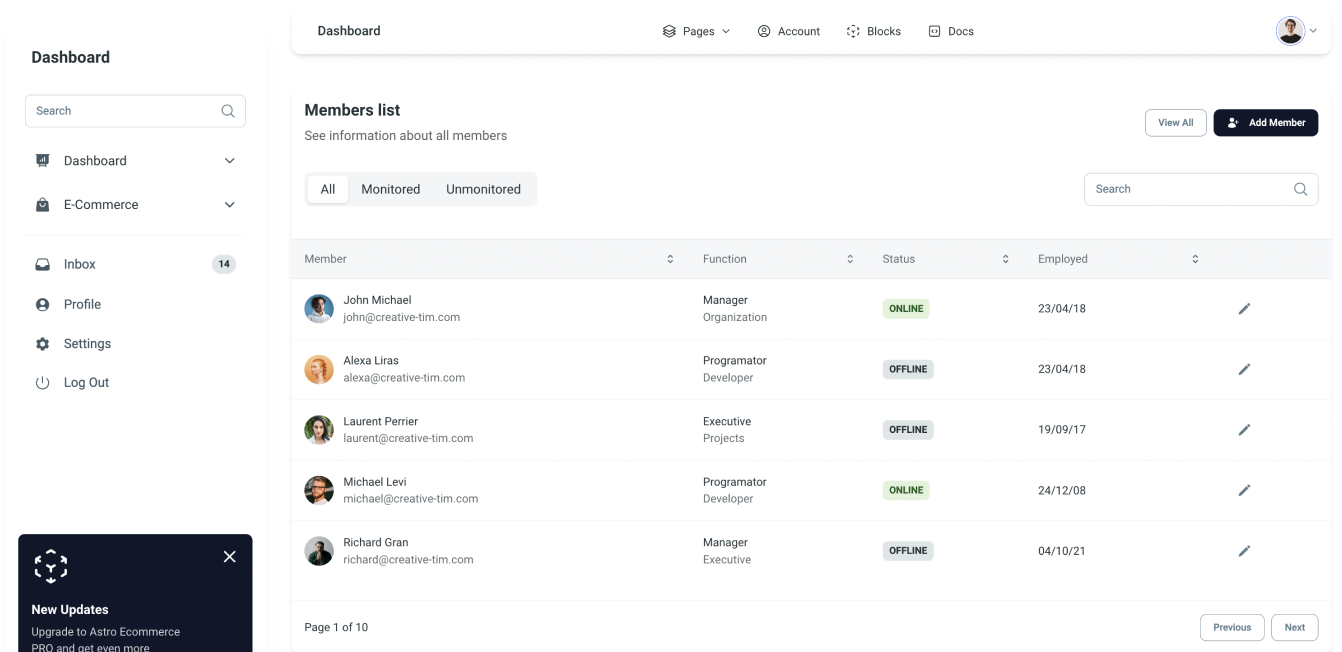Screen dimensions: 1342x652
Task: Click the Page 1 of 10 text
Action: click(x=336, y=628)
